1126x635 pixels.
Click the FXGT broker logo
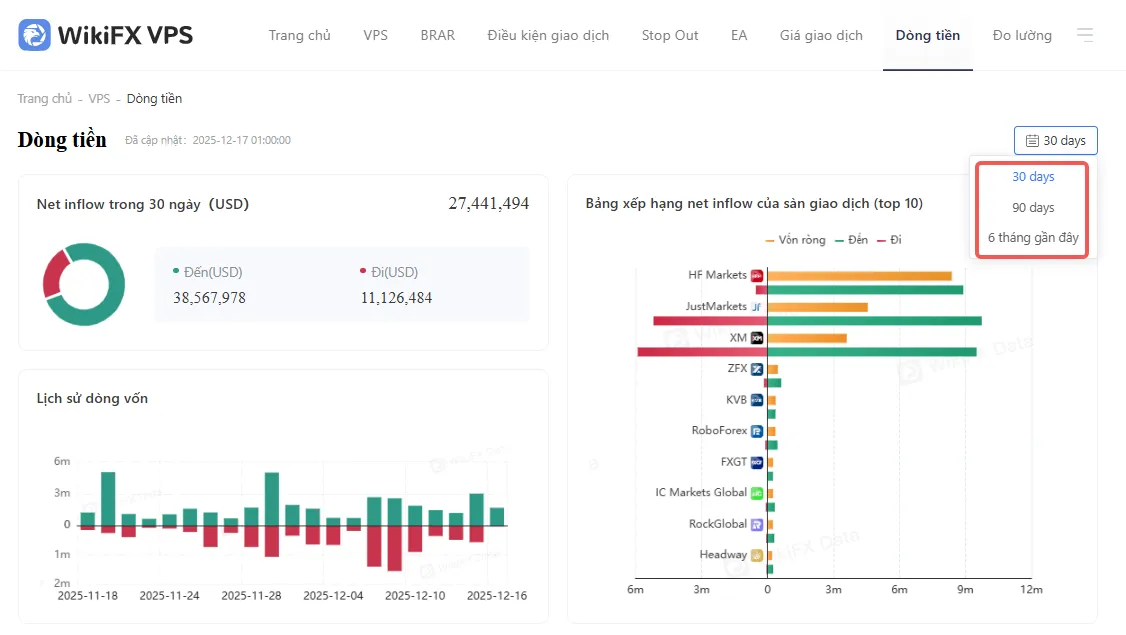point(757,463)
